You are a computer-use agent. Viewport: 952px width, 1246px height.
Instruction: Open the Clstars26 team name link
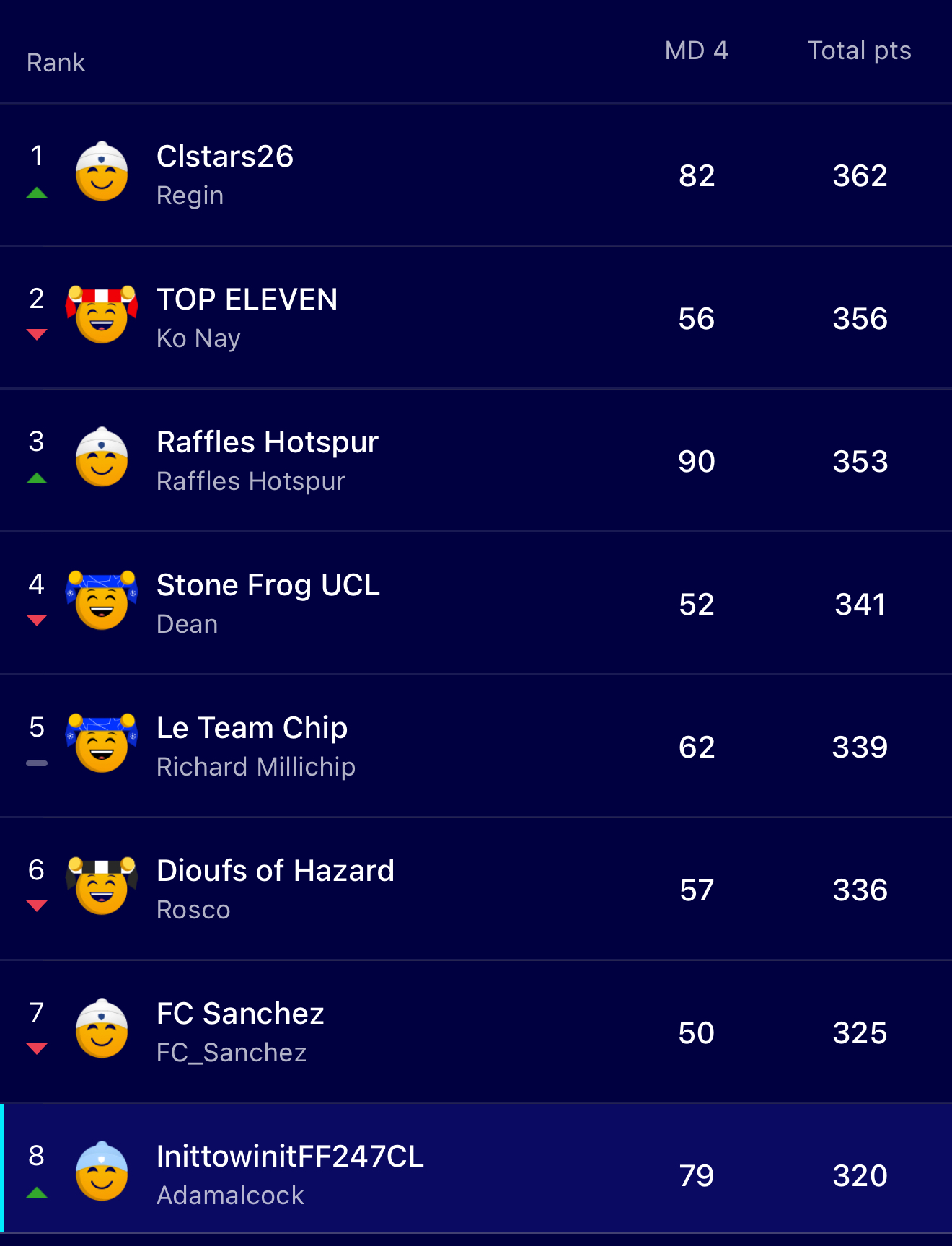point(225,157)
